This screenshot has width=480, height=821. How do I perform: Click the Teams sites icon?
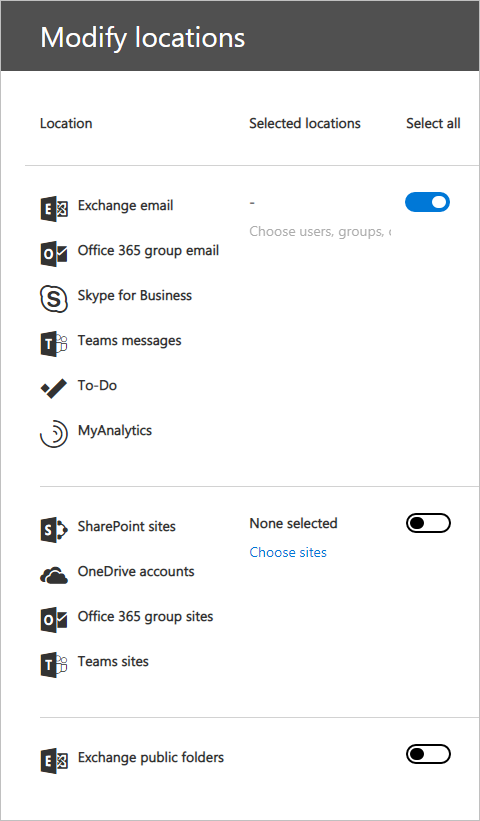pyautogui.click(x=54, y=665)
